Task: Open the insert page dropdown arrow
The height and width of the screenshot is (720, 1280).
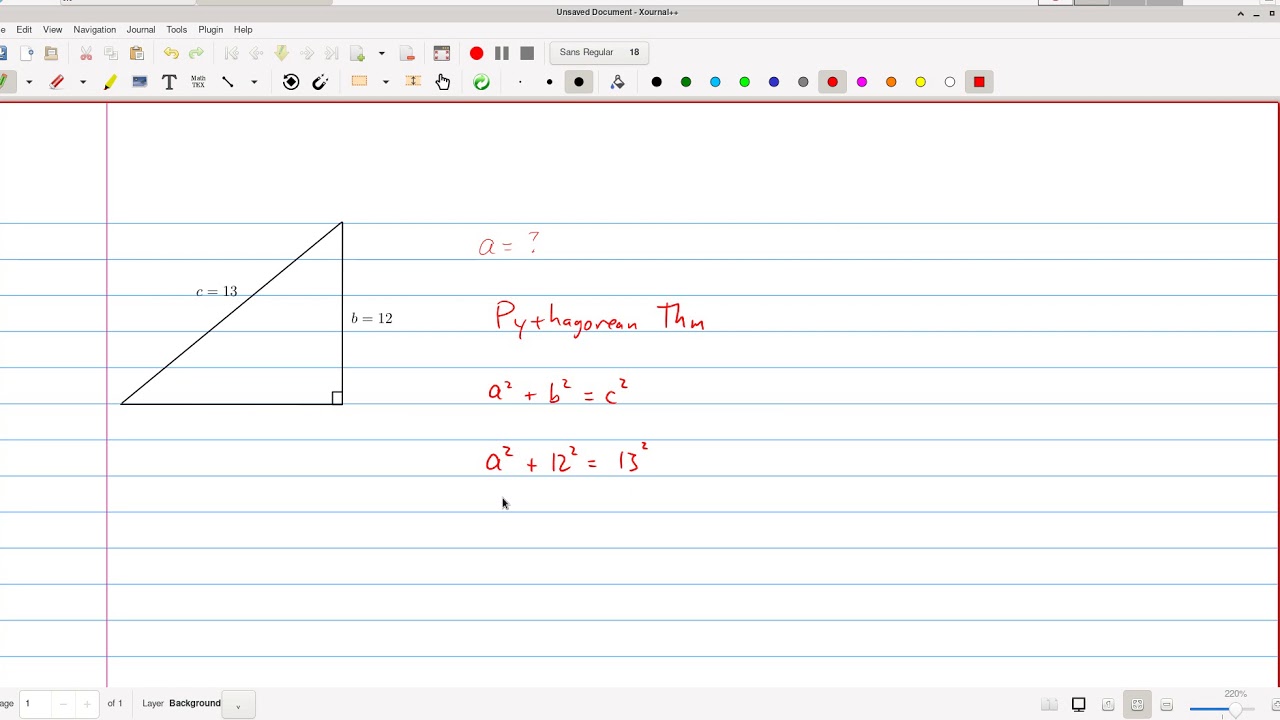Action: [381, 53]
